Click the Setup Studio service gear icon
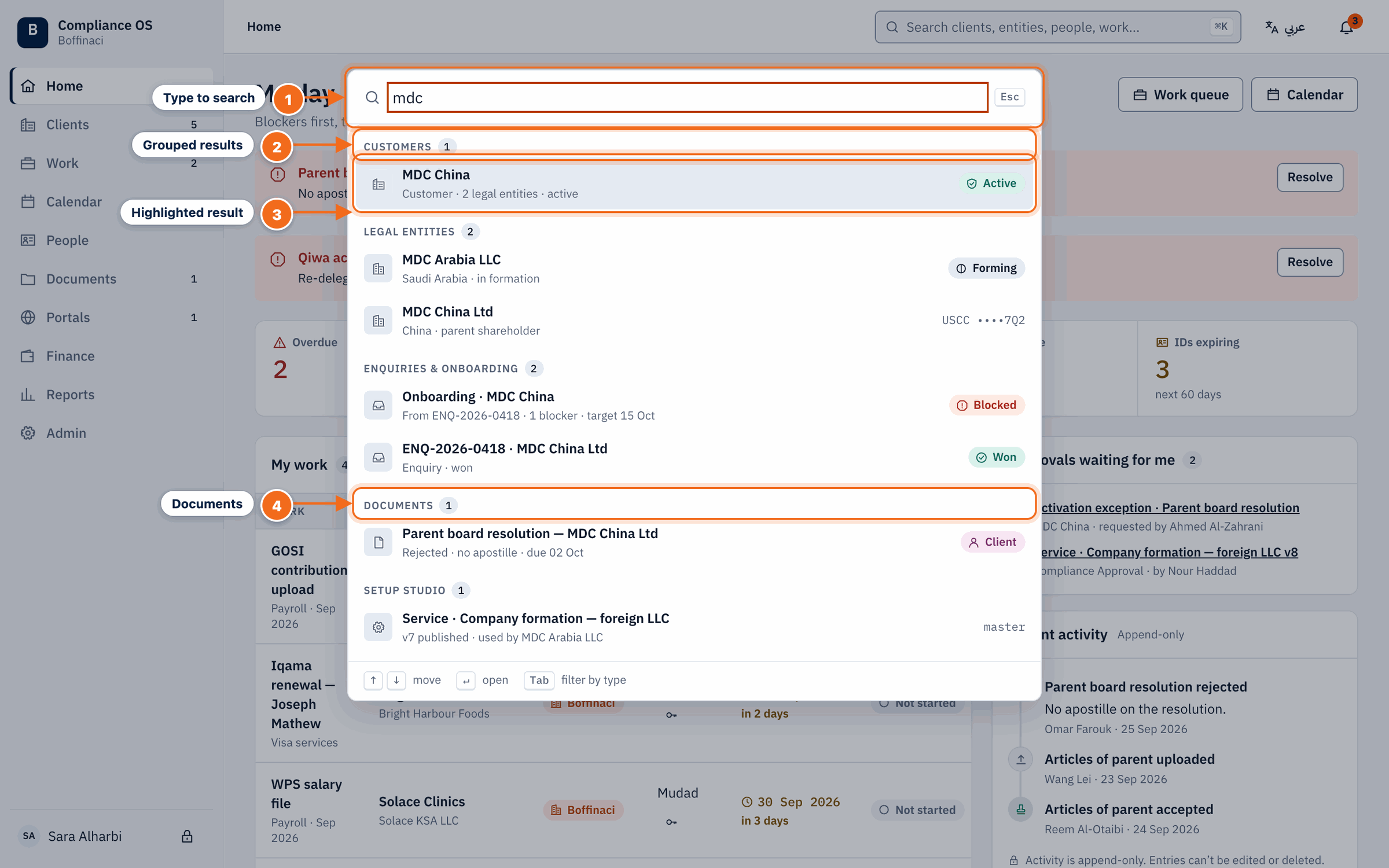Screen dimensions: 1389x868 (x=378, y=627)
